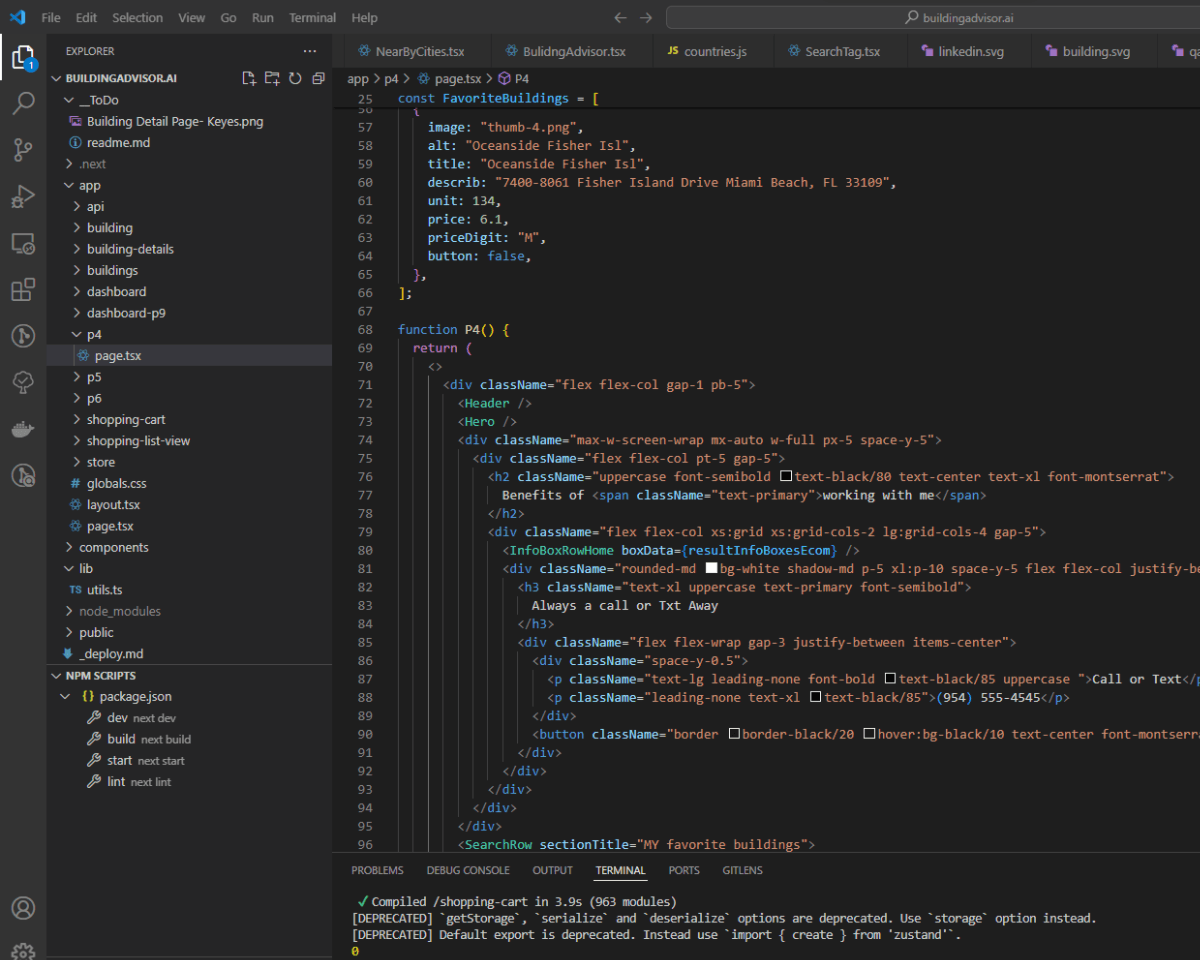Open globals.css in the explorer
The width and height of the screenshot is (1200, 960).
(116, 483)
